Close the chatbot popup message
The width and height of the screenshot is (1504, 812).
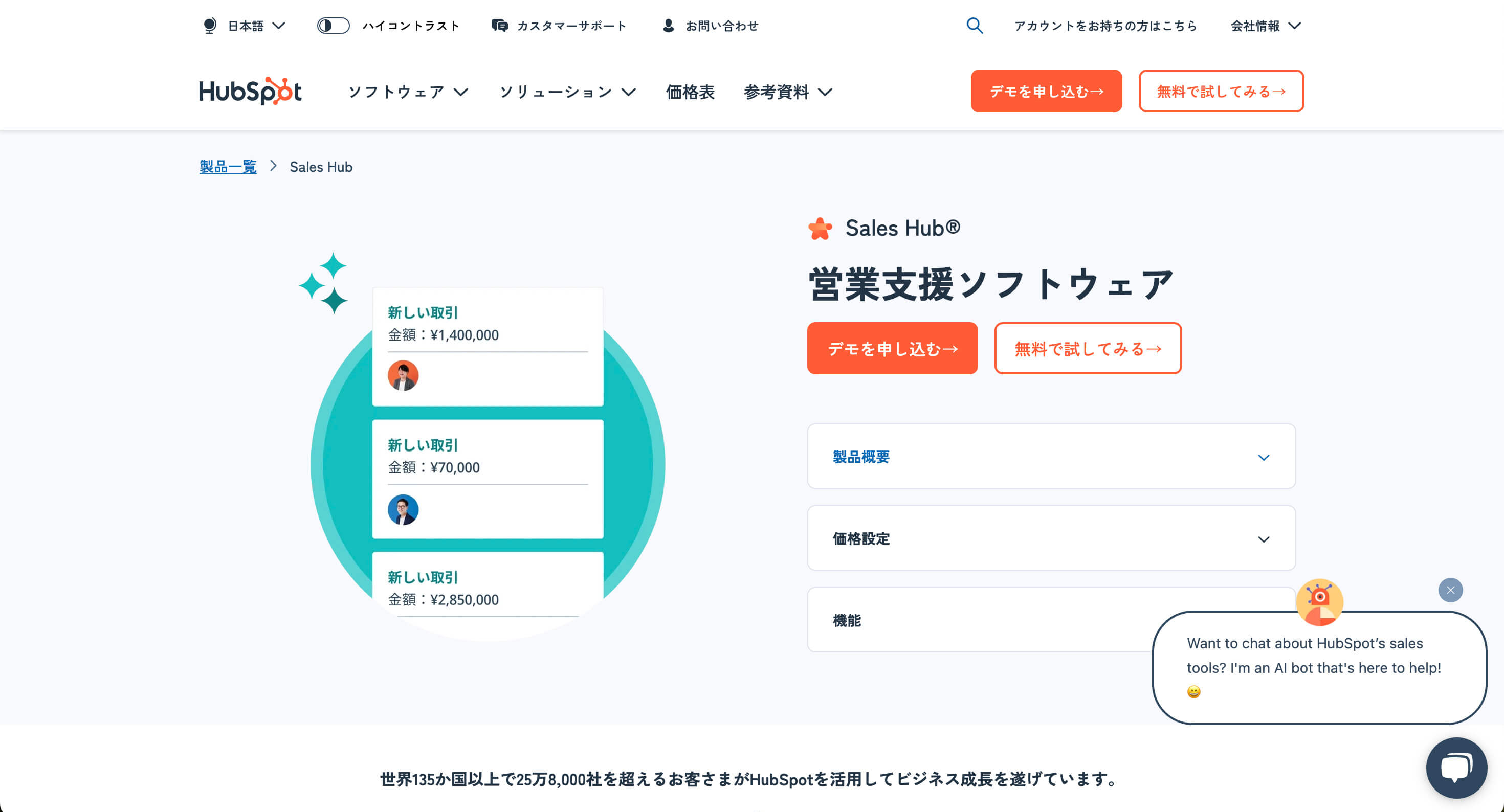pyautogui.click(x=1450, y=590)
